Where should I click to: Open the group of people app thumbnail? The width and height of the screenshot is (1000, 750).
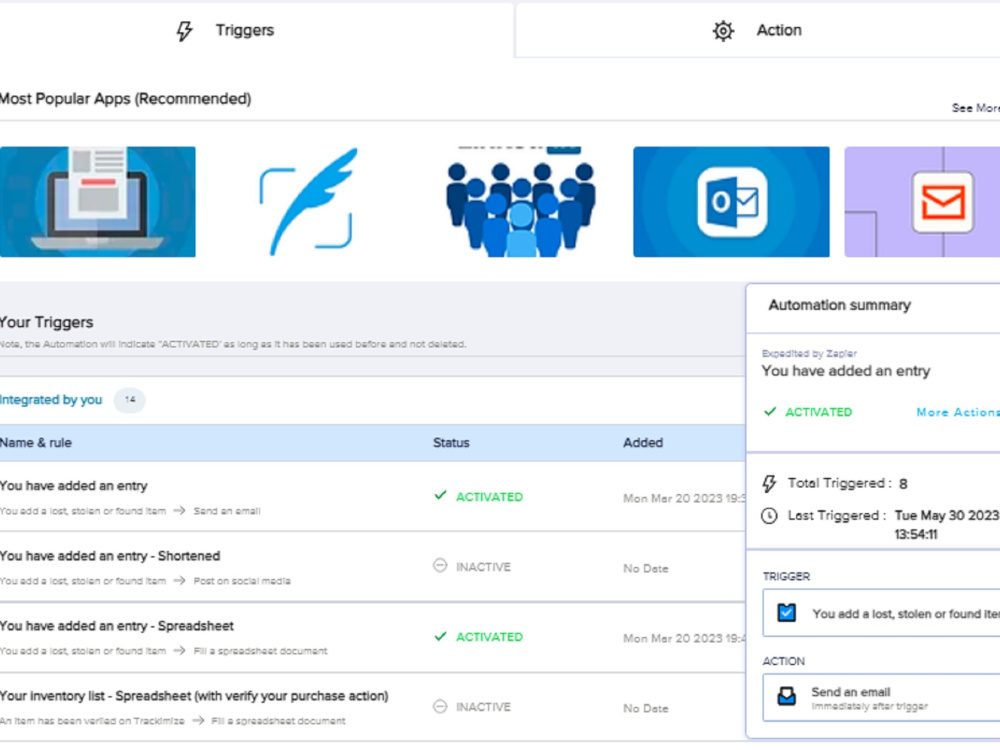click(520, 202)
